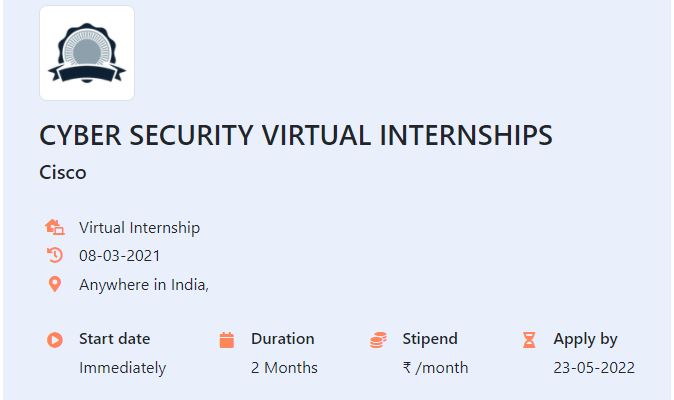This screenshot has height=400, width=674.
Task: Click the ₹ /month stipend value
Action: tap(435, 368)
